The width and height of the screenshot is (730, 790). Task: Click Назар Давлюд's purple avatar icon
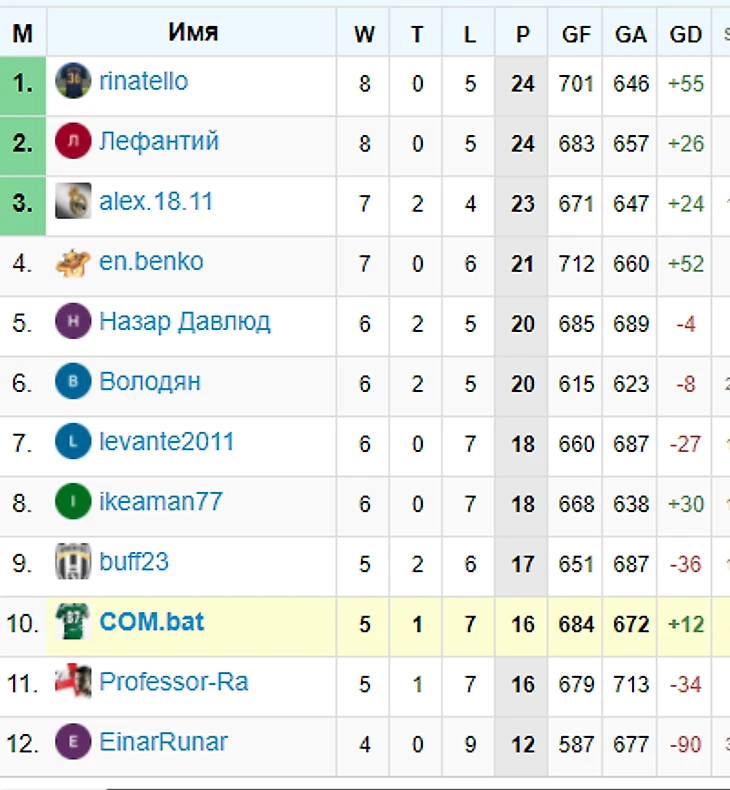[x=73, y=322]
